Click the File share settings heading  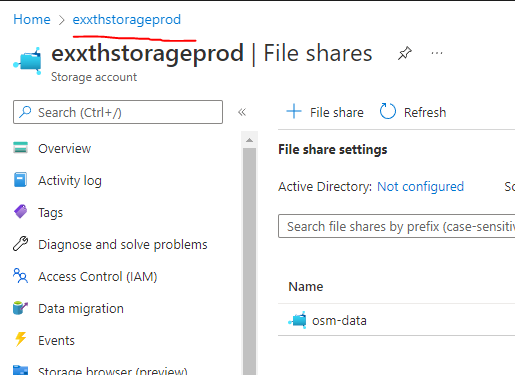(333, 149)
